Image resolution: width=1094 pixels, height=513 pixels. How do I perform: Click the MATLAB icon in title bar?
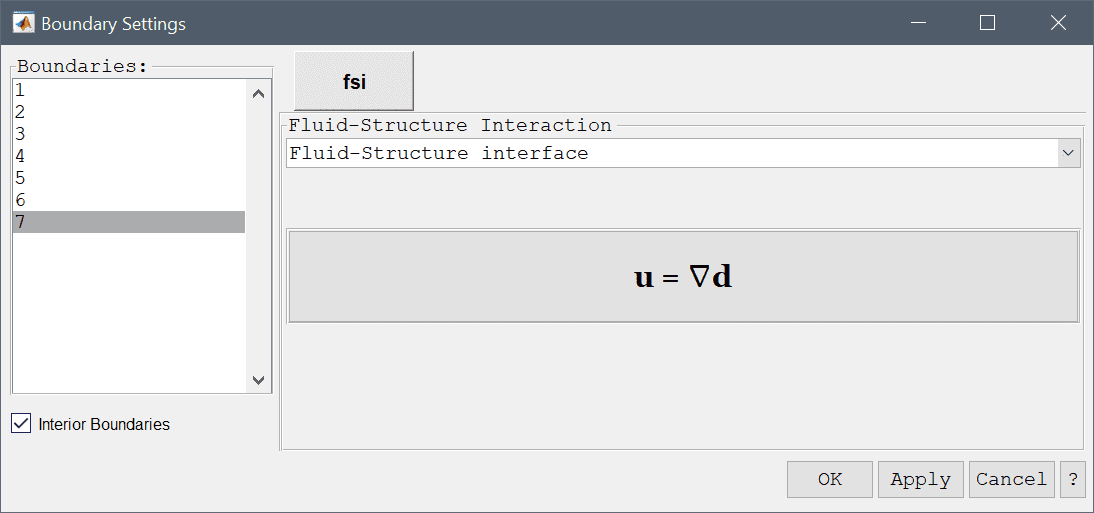pyautogui.click(x=24, y=23)
